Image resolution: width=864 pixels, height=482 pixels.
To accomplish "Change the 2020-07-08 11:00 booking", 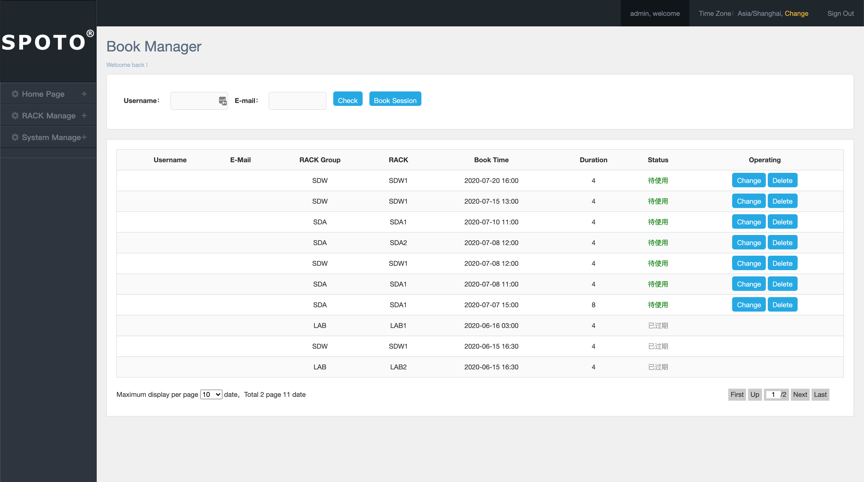I will 748,284.
